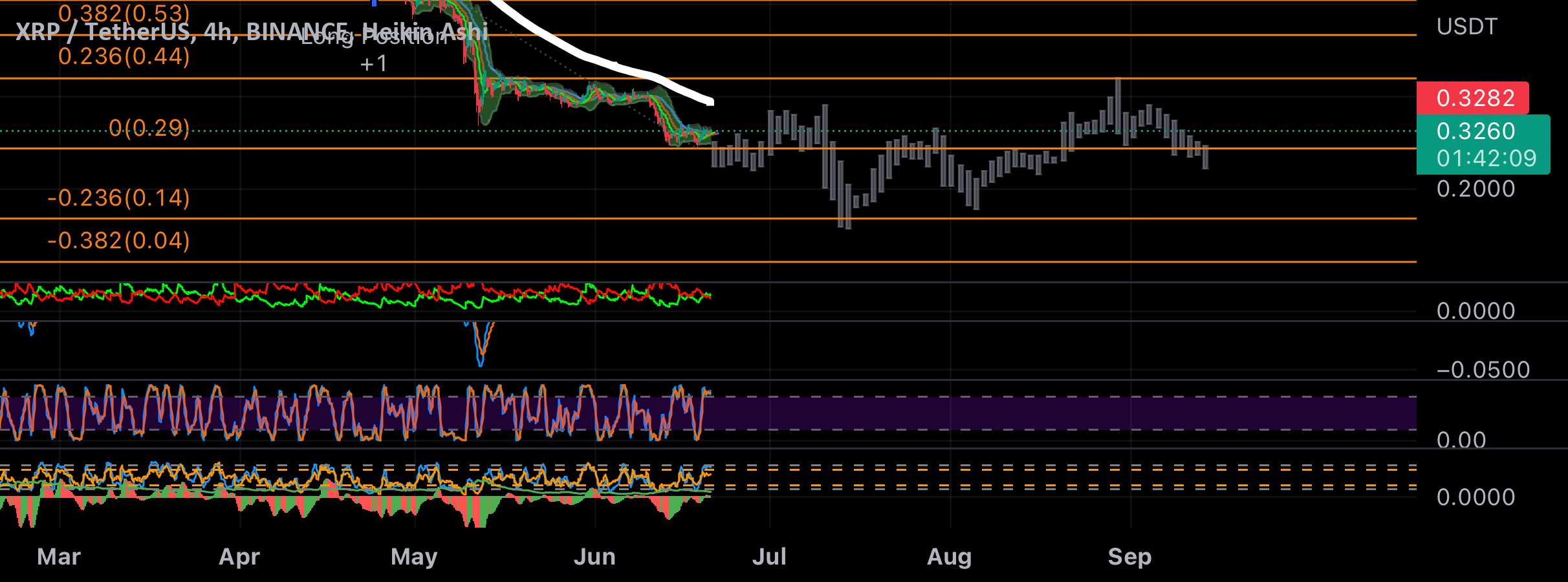The image size is (1568, 582).
Task: Click the Long Position +1 label
Action: [373, 49]
